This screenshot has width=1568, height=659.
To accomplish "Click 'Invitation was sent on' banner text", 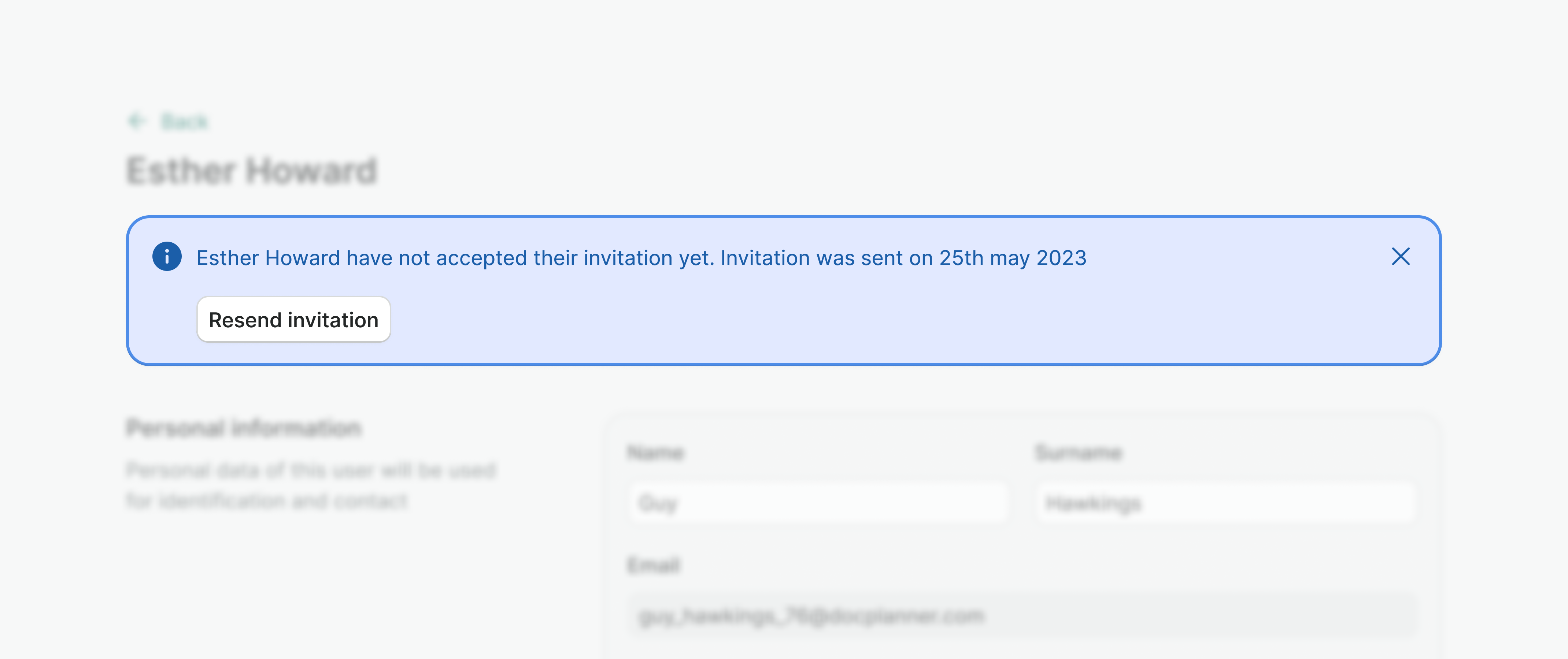I will pos(826,258).
